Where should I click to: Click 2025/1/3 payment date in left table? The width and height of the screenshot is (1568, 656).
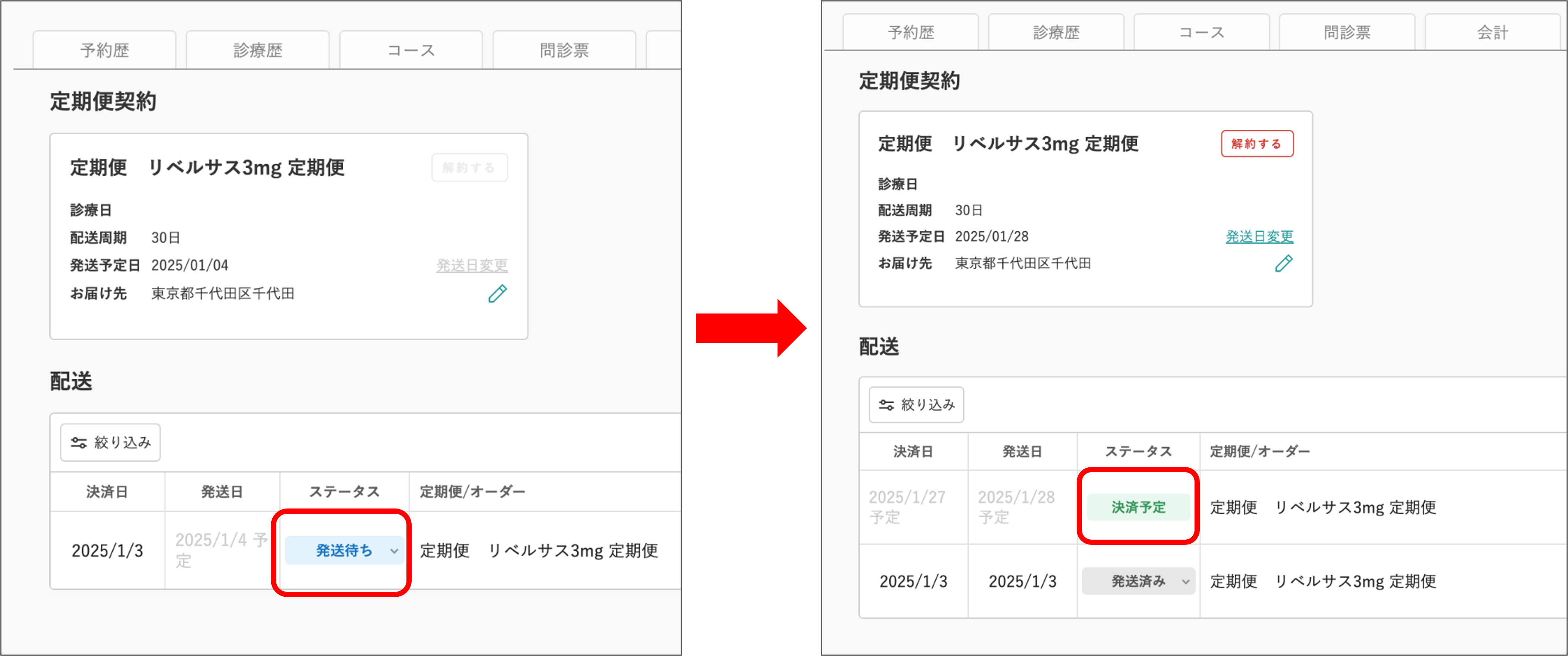(107, 551)
